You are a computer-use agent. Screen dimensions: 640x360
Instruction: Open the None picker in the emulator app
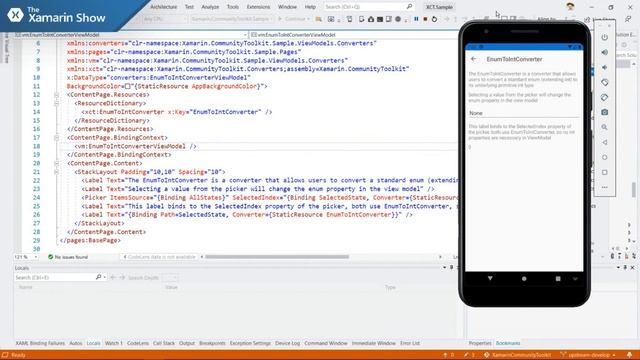click(524, 113)
